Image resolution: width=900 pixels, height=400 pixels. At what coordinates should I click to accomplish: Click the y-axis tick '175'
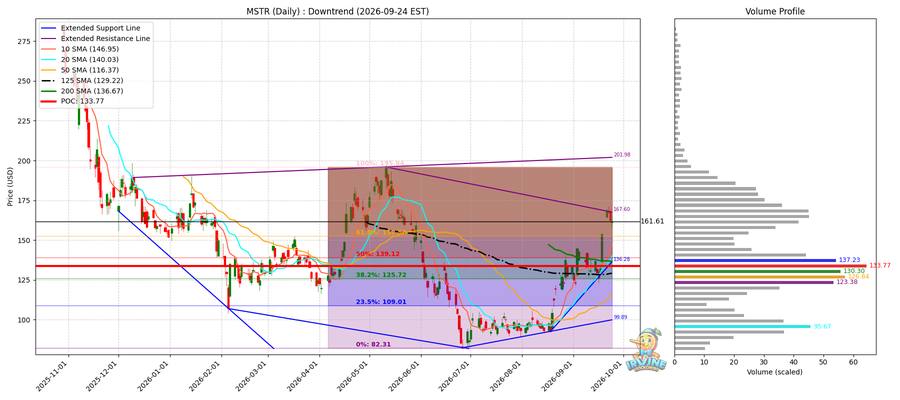tap(25, 200)
